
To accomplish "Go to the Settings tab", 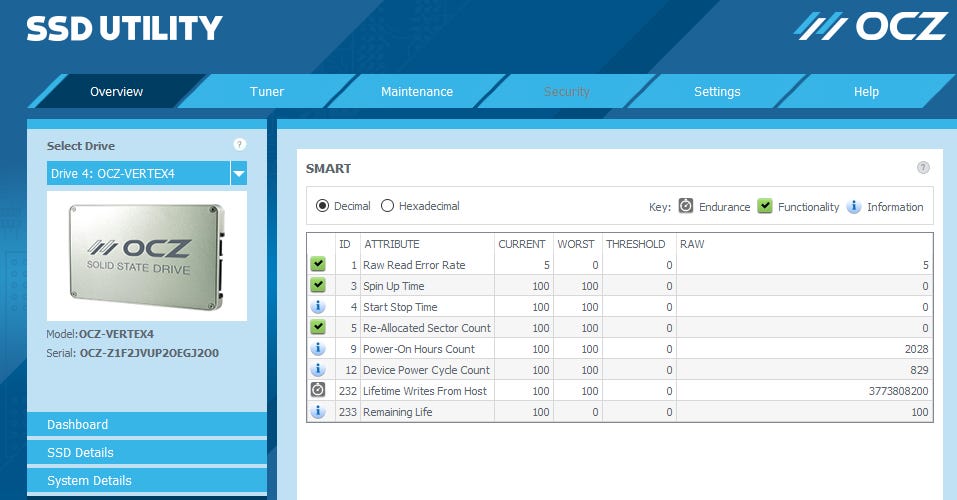I will pyautogui.click(x=716, y=92).
